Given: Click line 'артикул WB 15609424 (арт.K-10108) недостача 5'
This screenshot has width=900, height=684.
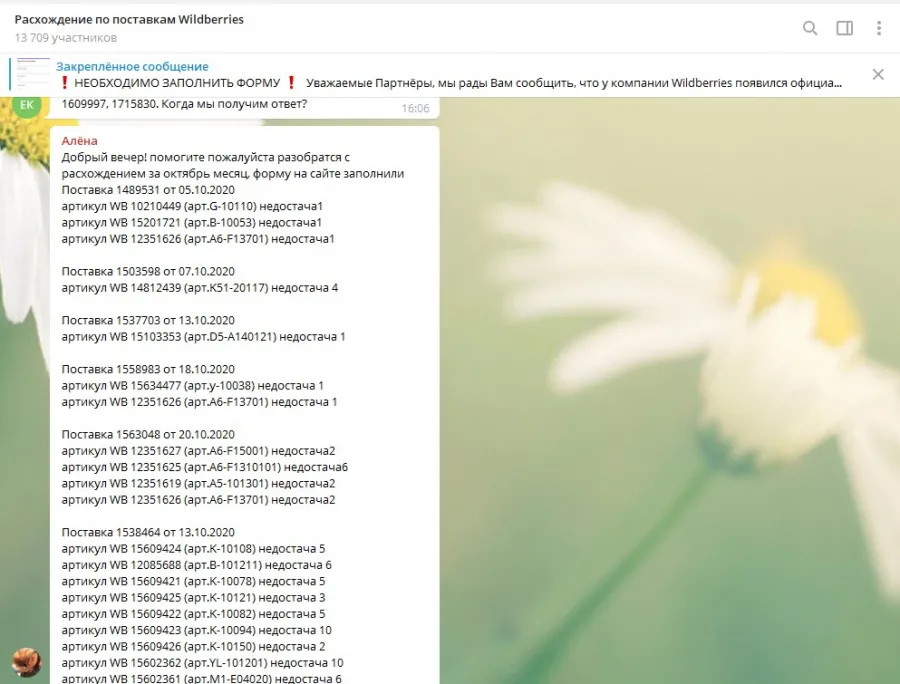Looking at the screenshot, I should [x=193, y=549].
